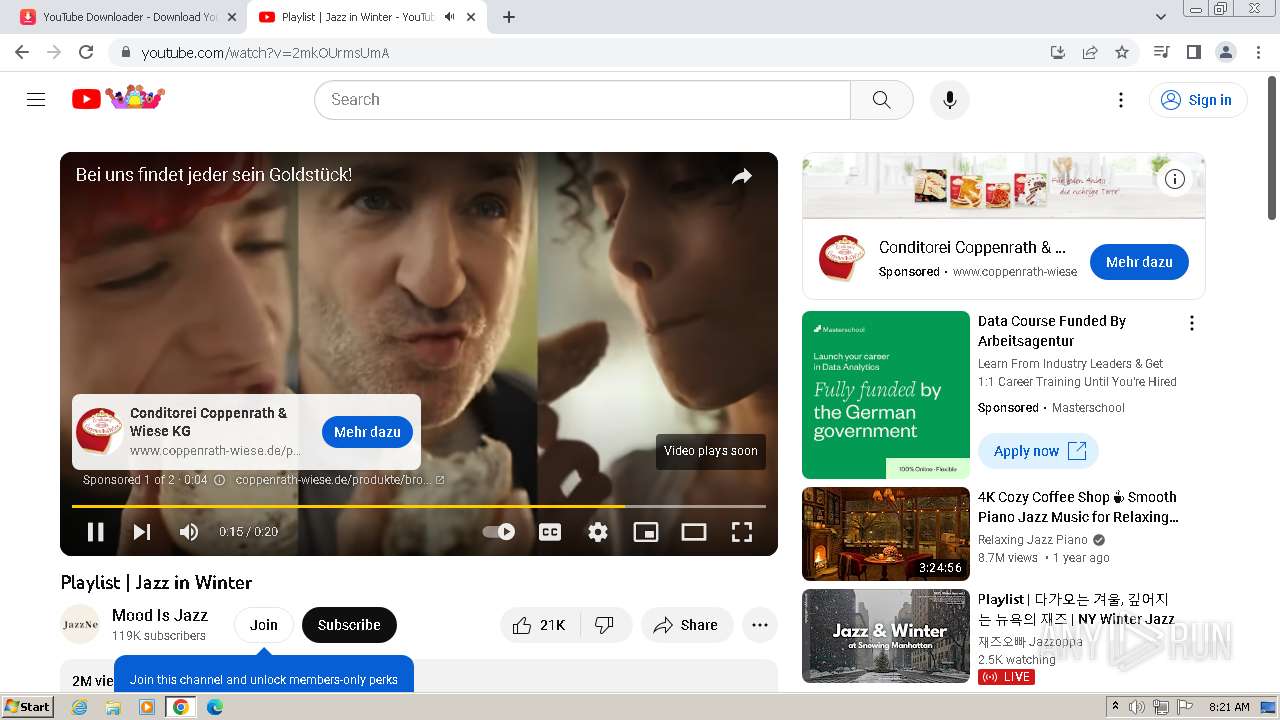Open NY Winter Jazz playlist title
The width and height of the screenshot is (1280, 720).
[1076, 609]
